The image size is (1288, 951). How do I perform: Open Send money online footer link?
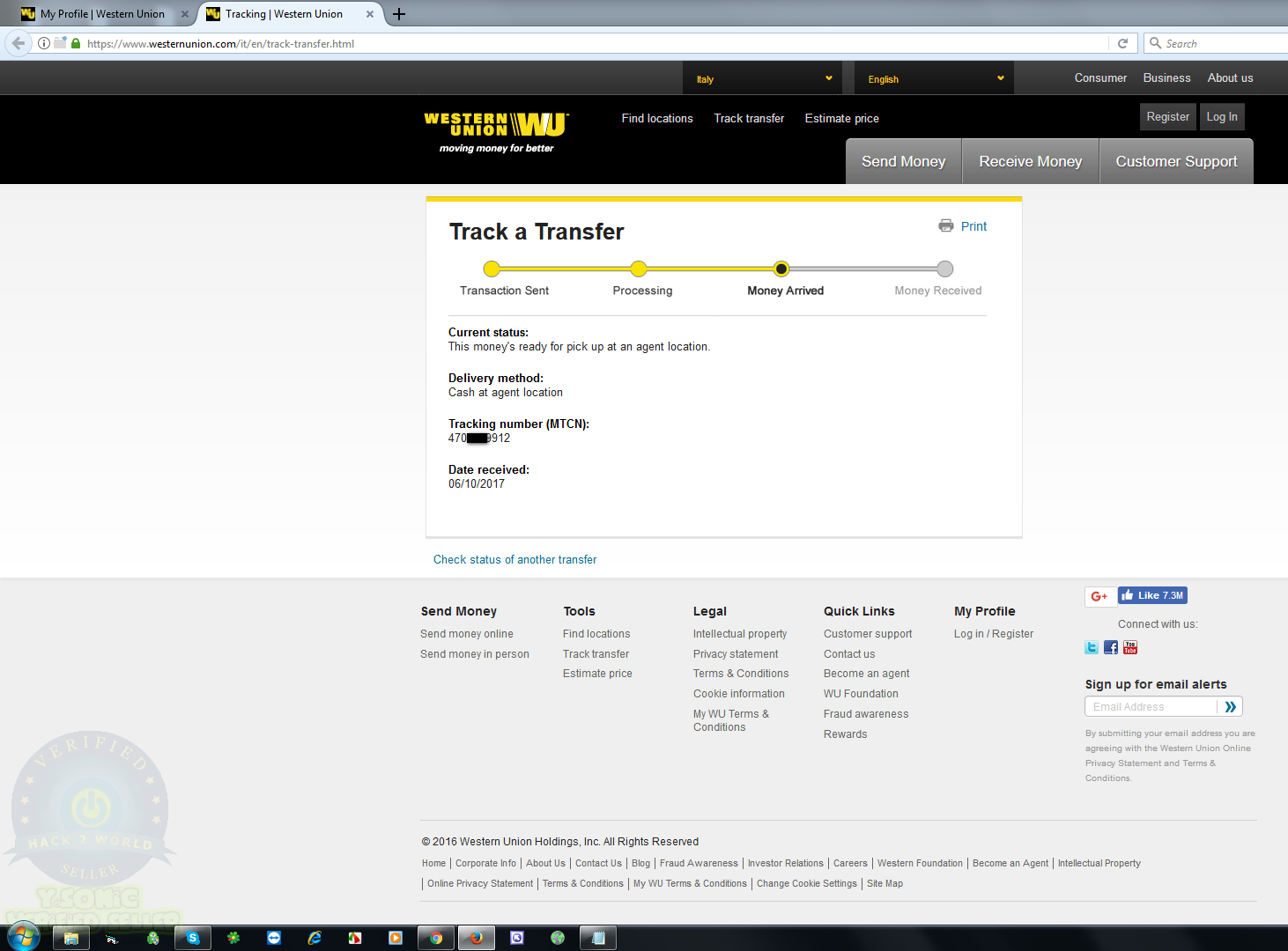(467, 634)
